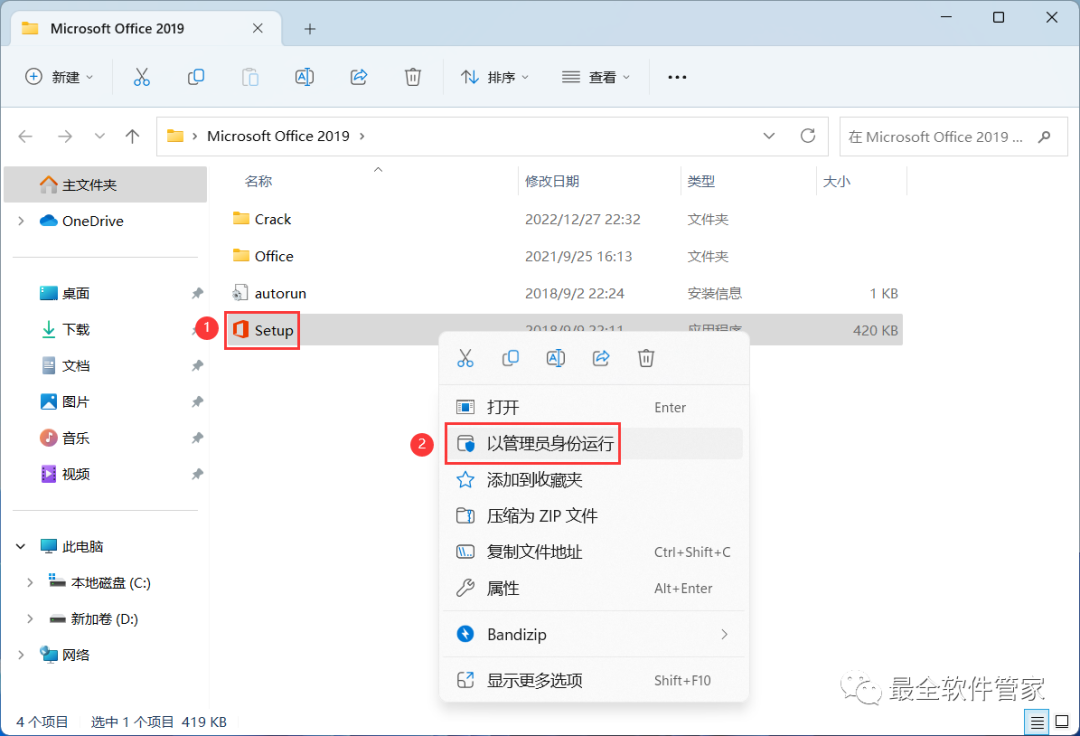Click the Delete trash icon in the top toolbar

[x=413, y=77]
